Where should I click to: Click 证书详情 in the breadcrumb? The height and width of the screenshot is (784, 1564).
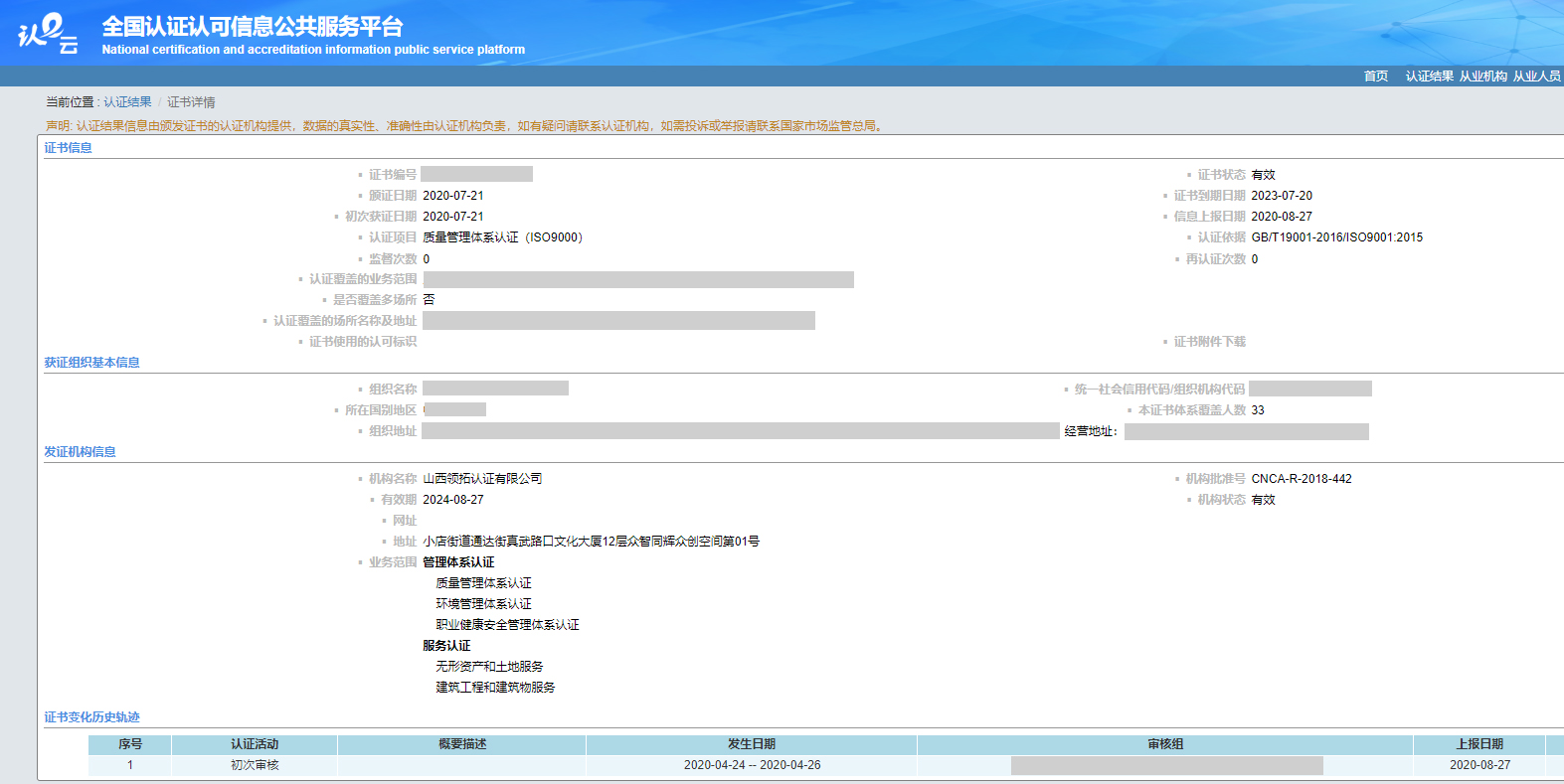(x=191, y=102)
